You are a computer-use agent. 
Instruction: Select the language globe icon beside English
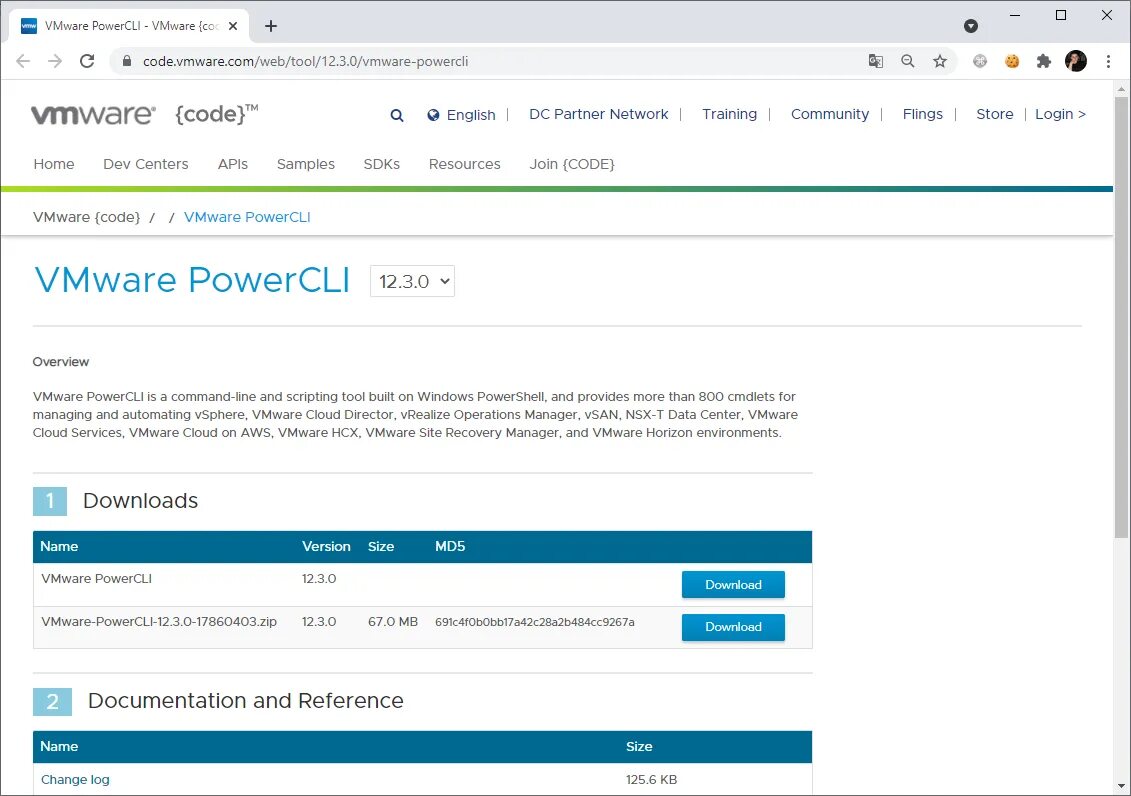(x=433, y=115)
